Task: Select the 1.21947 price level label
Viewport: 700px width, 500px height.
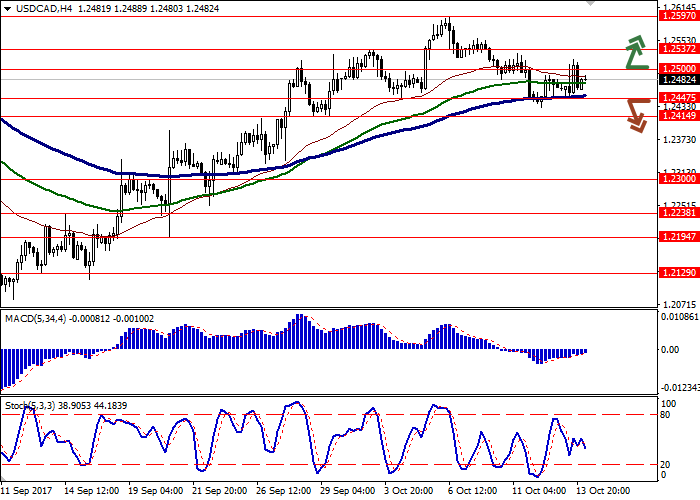Action: pyautogui.click(x=679, y=237)
